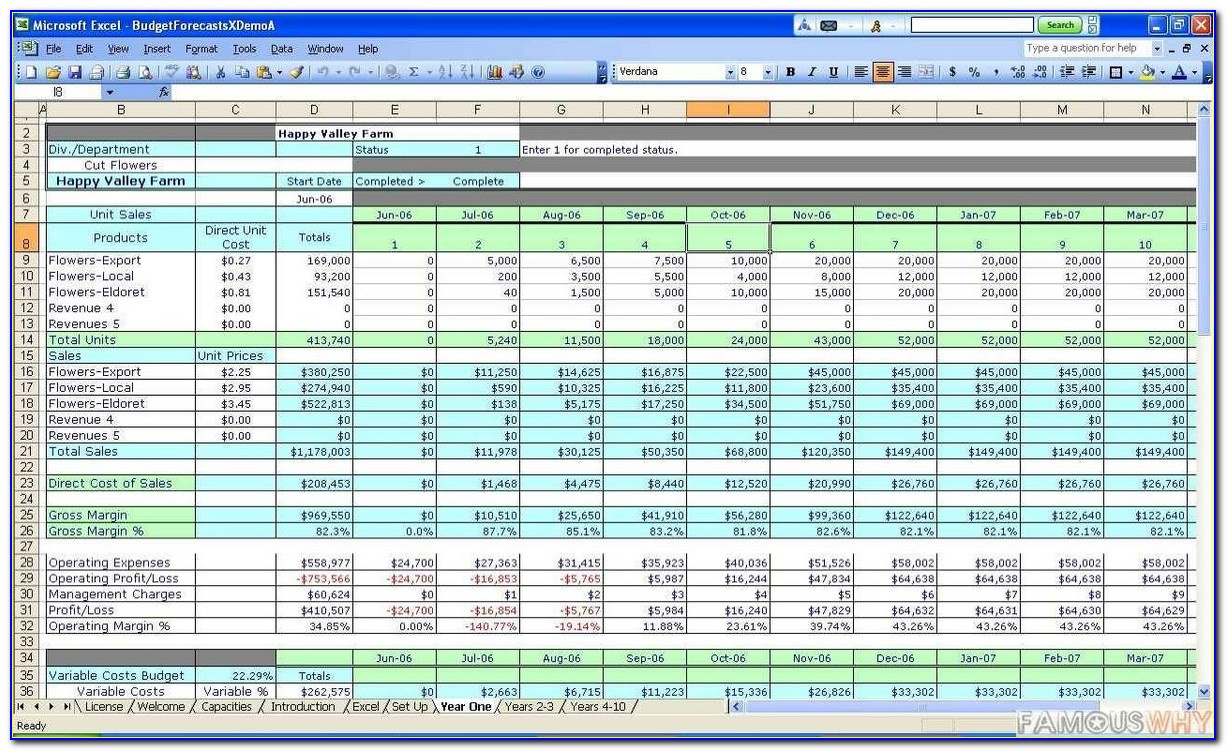Click the Select All corner button
The height and width of the screenshot is (751, 1227).
click(26, 110)
